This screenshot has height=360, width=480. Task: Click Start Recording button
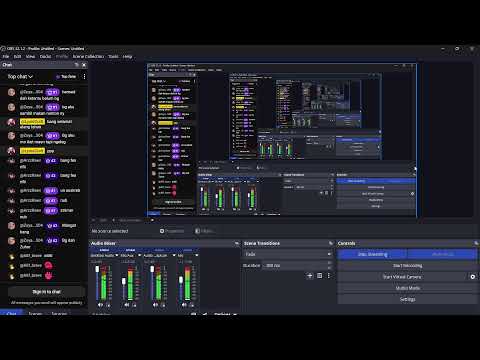click(x=407, y=266)
